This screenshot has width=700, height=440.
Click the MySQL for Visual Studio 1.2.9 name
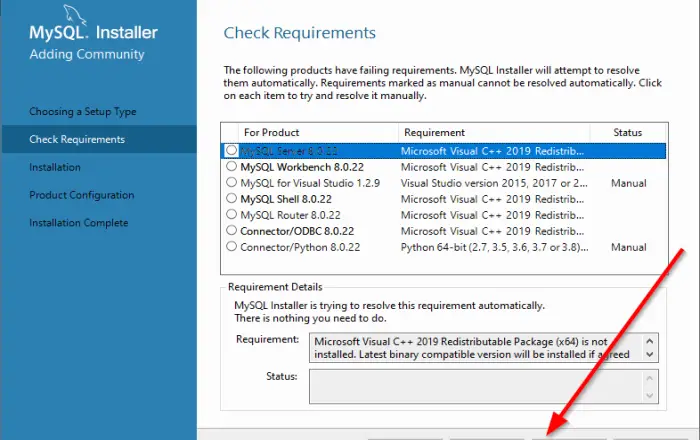click(310, 183)
